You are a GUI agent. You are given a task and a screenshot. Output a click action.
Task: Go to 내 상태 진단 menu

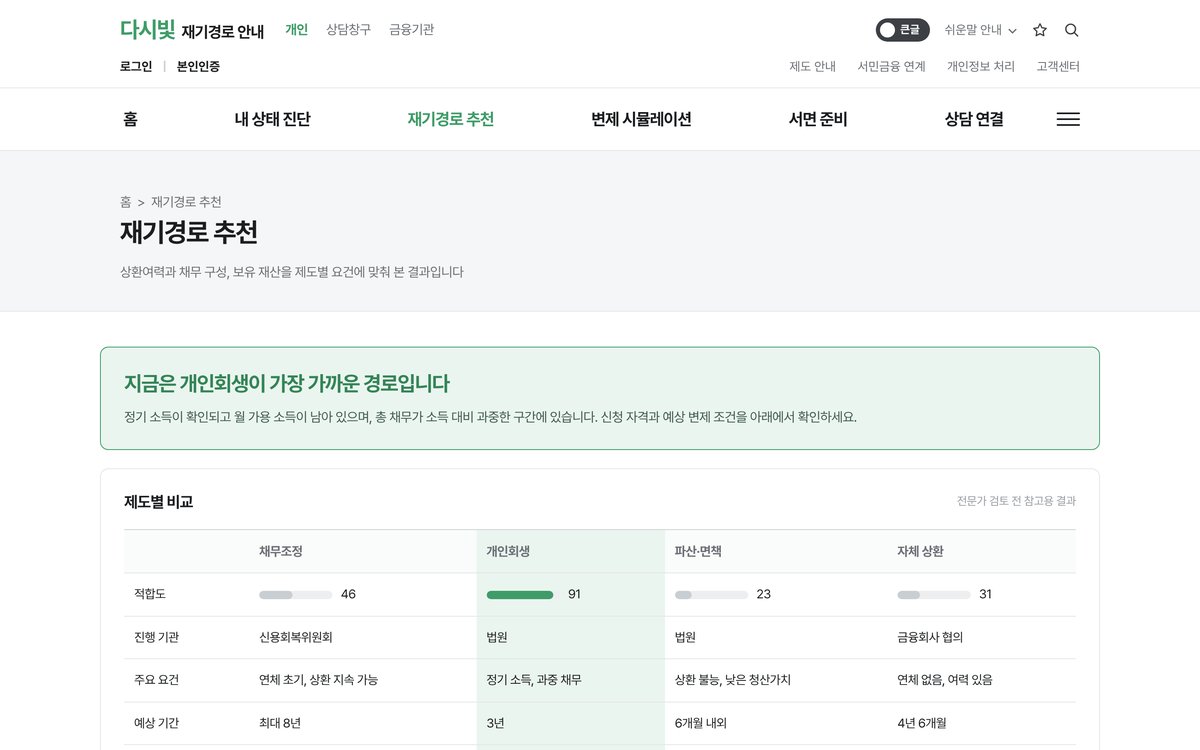coord(272,119)
